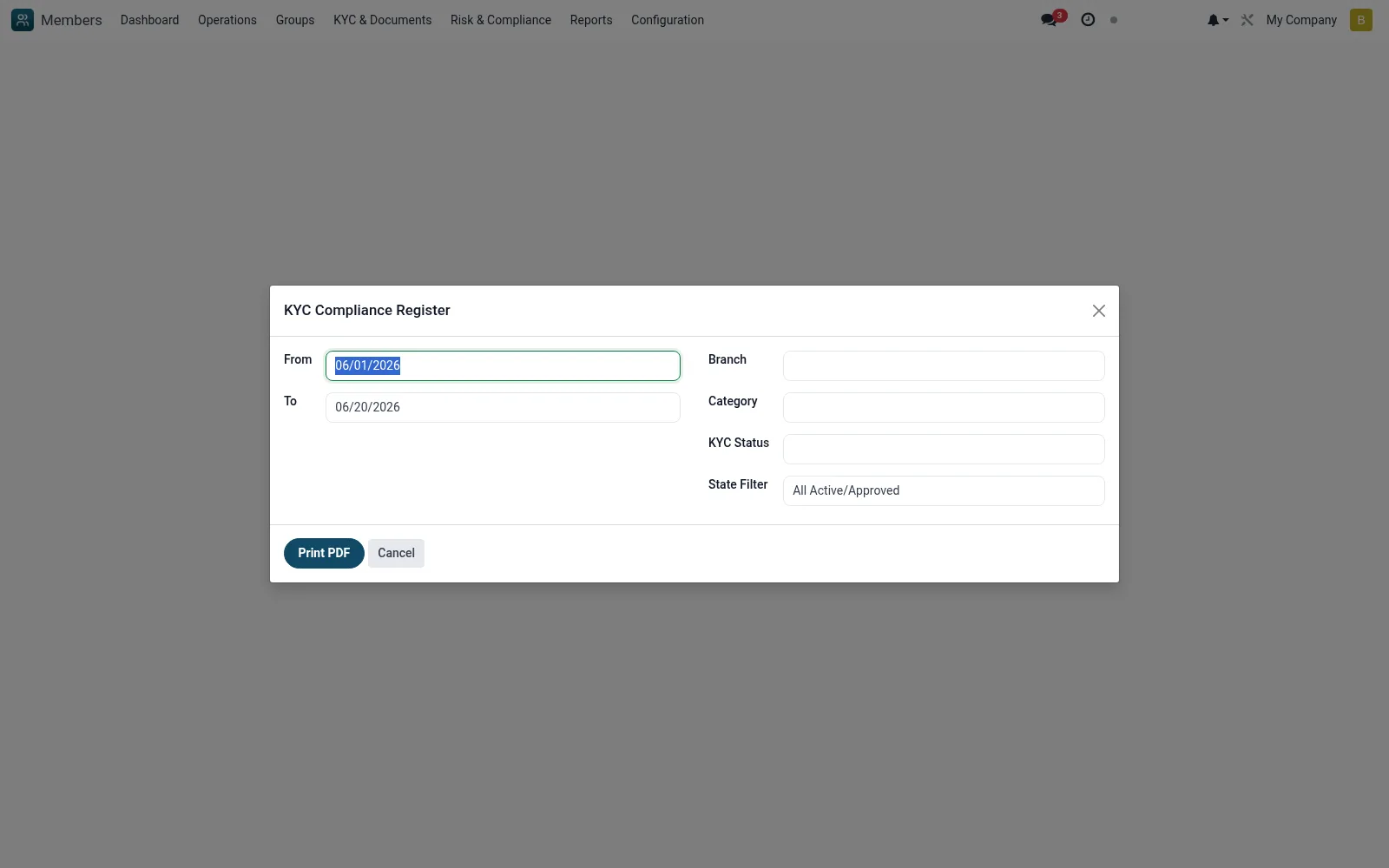Click the My Company switcher
Viewport: 1389px width, 868px height.
click(1301, 20)
